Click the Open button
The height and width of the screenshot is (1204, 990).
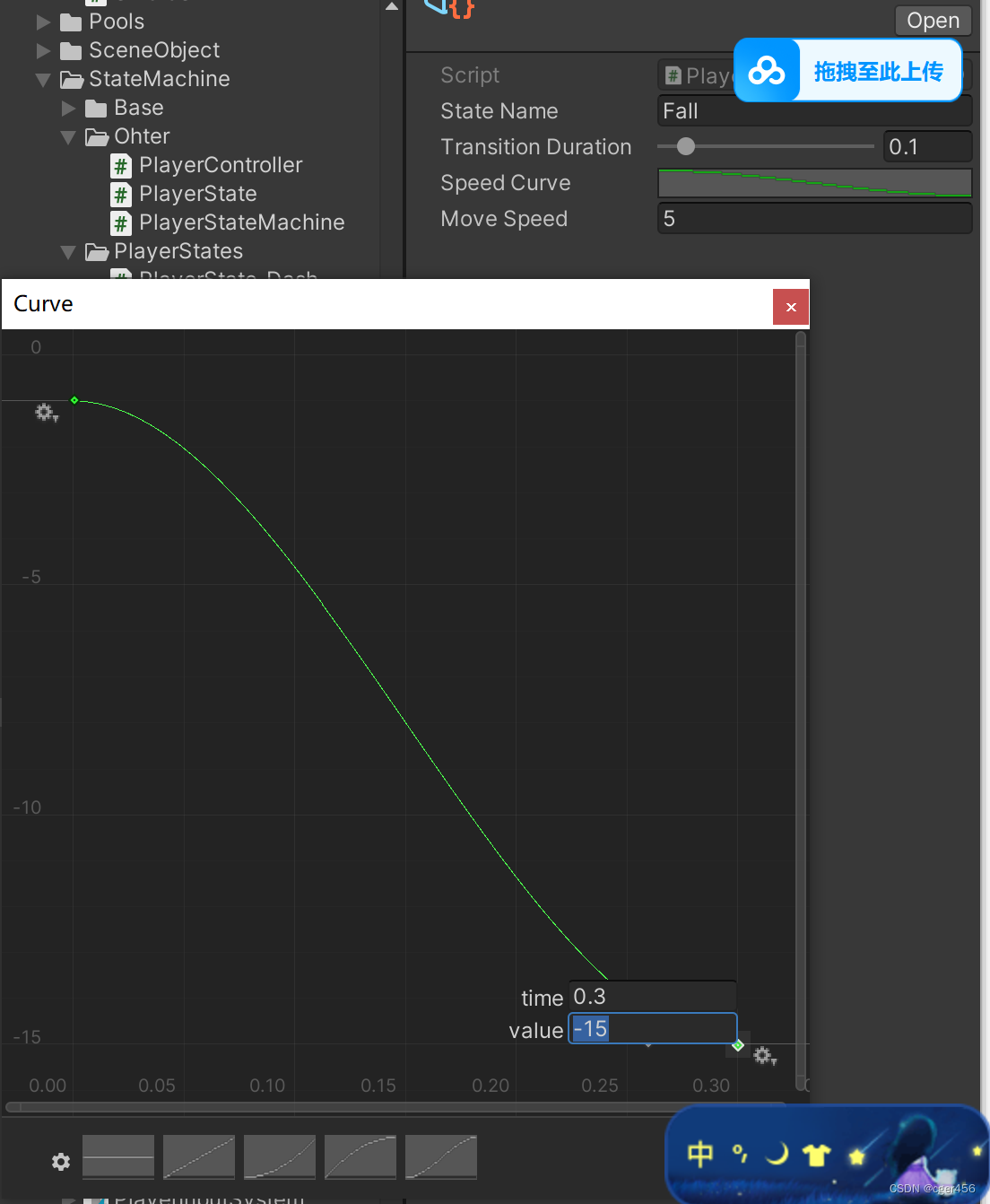pos(933,20)
